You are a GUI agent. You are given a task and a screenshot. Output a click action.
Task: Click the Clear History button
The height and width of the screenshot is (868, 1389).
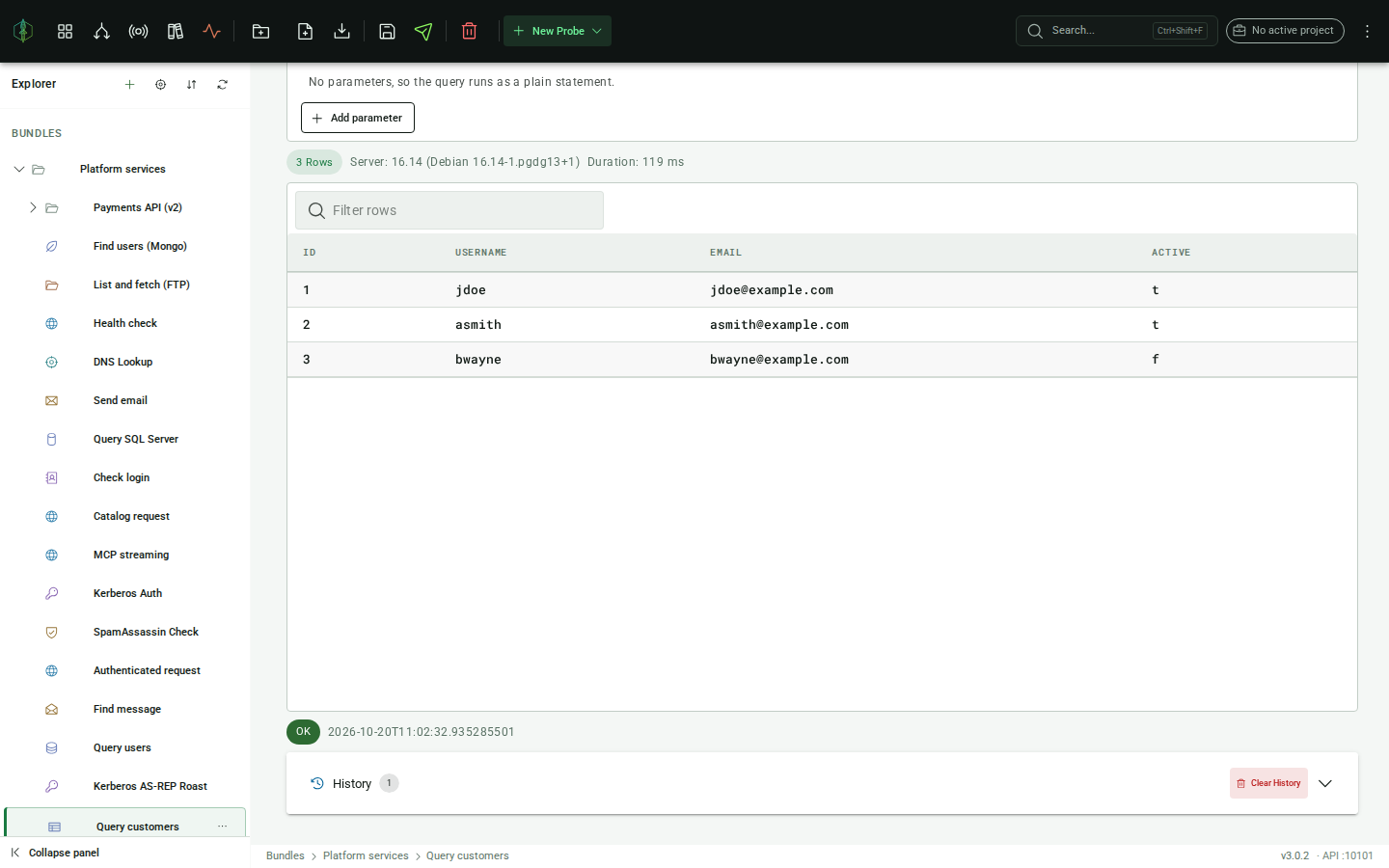click(x=1268, y=783)
